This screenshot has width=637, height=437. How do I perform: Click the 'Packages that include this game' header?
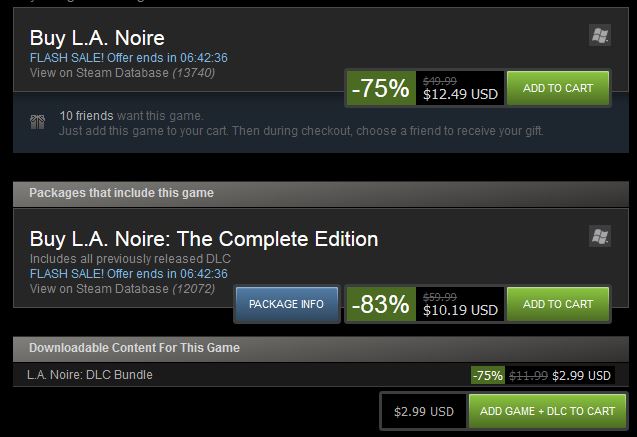click(x=321, y=193)
